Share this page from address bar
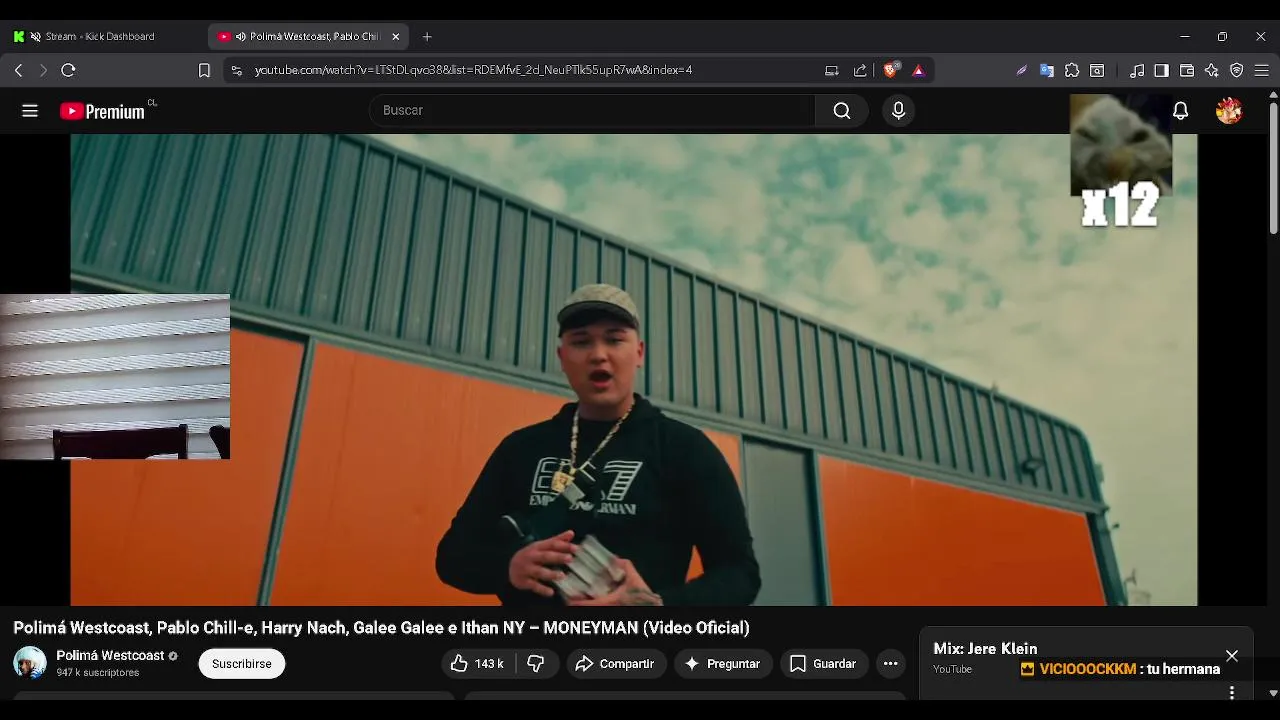Screen dimensions: 1280x720 click(860, 70)
